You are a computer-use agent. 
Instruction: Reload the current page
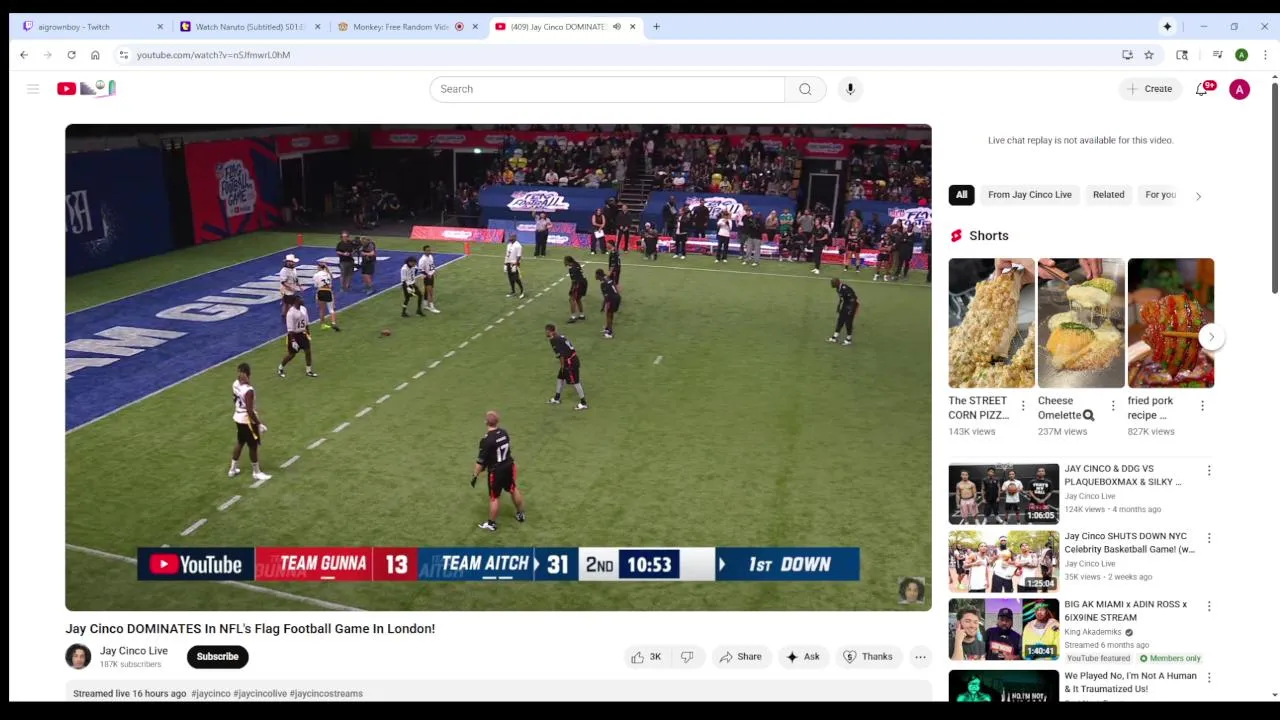[71, 55]
